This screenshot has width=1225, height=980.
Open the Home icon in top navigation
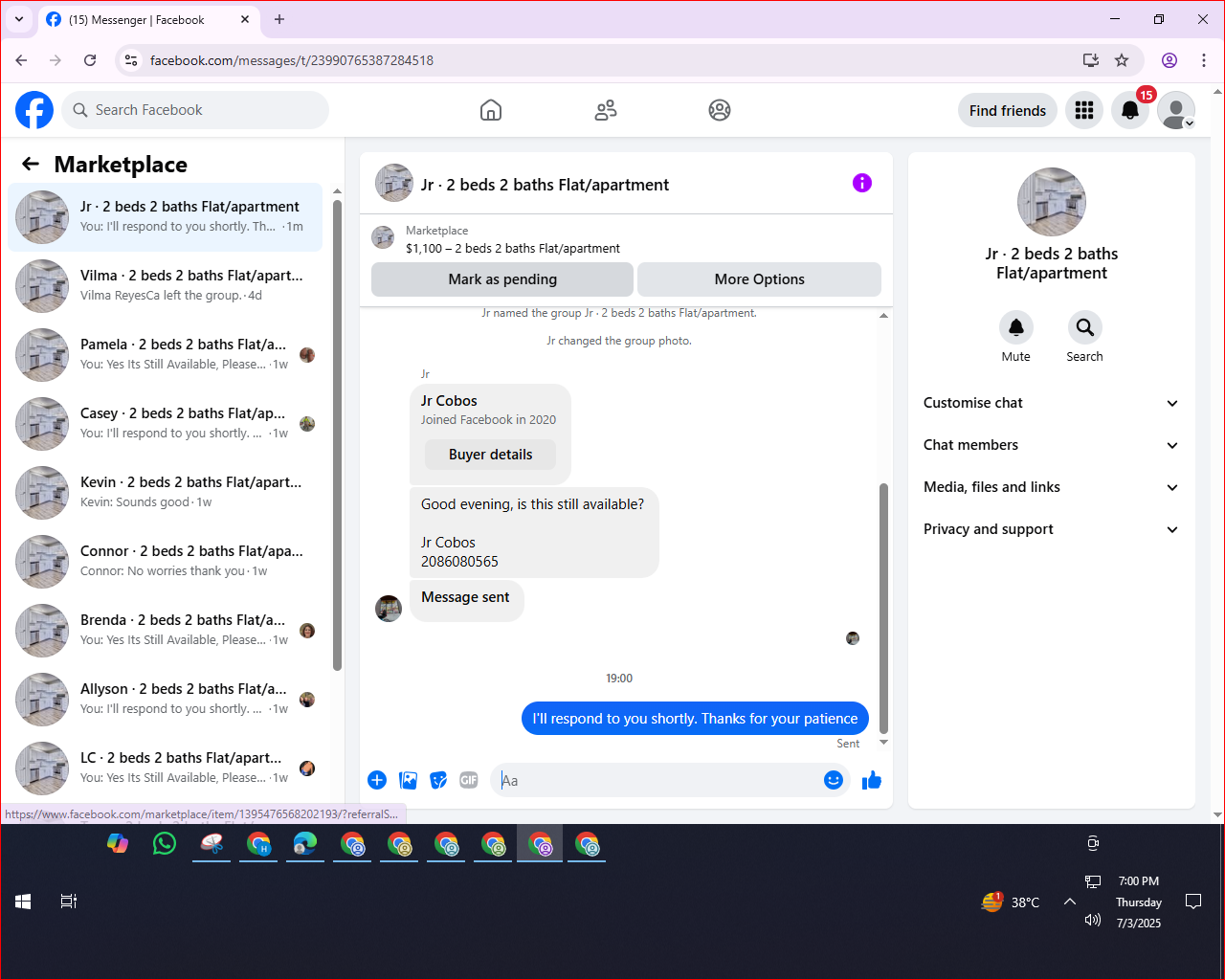pos(491,110)
